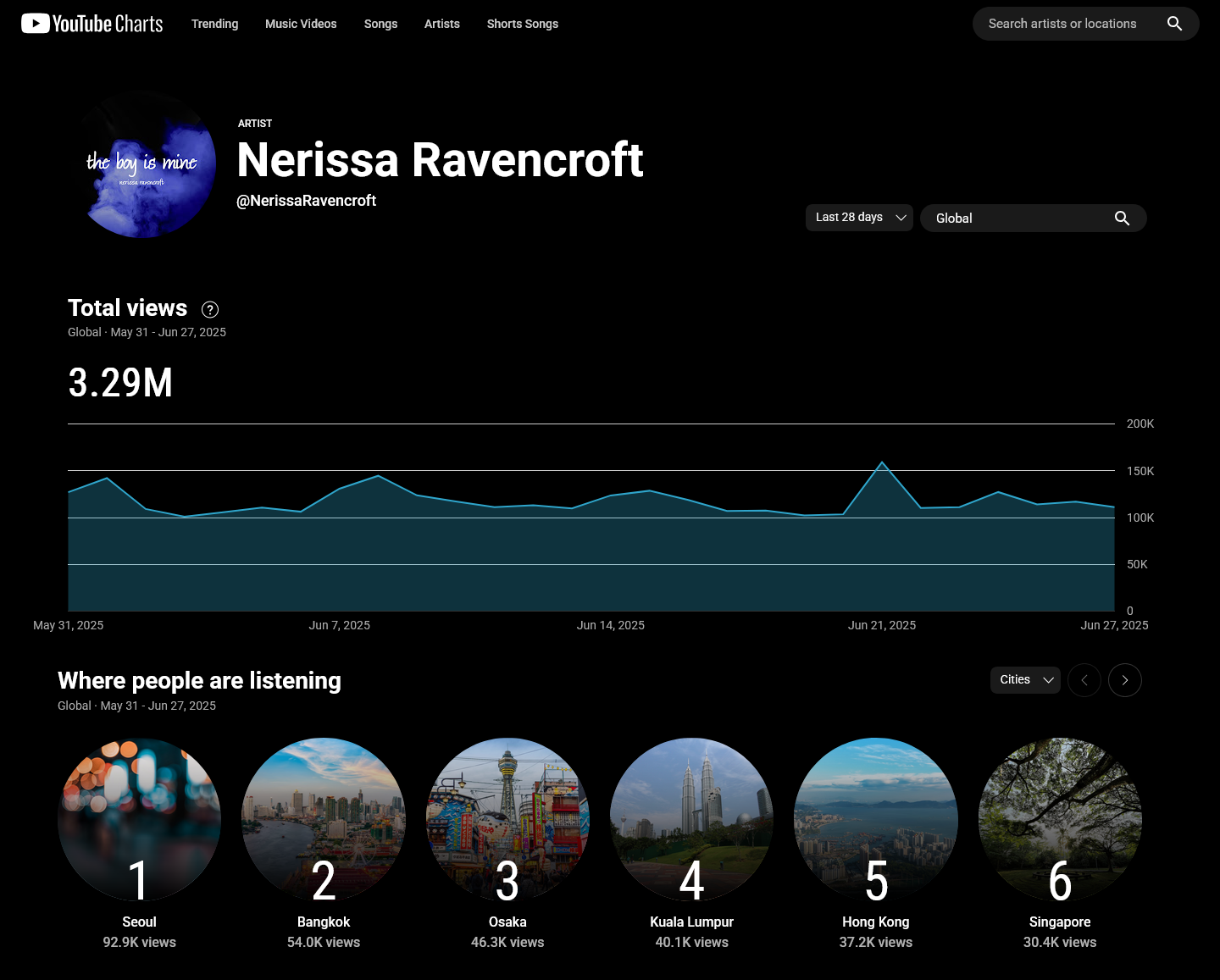Go to previous cities with left arrow
The height and width of the screenshot is (980, 1220).
coord(1084,680)
